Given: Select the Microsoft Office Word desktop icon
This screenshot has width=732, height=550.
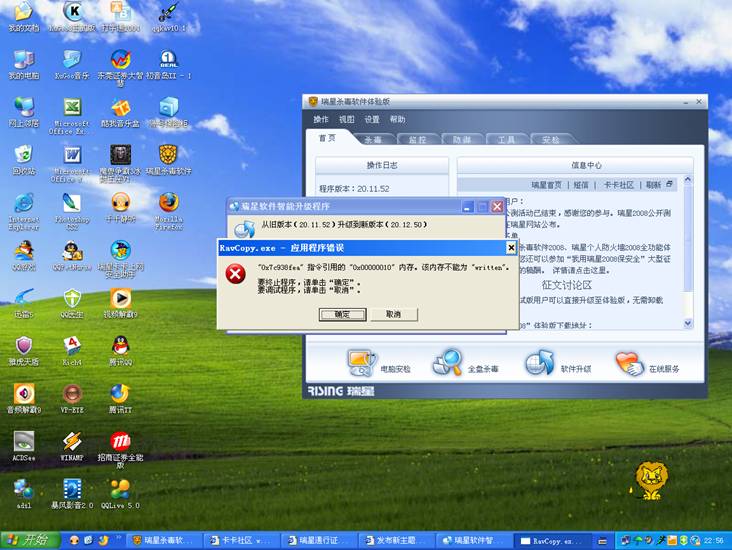Looking at the screenshot, I should point(72,163).
